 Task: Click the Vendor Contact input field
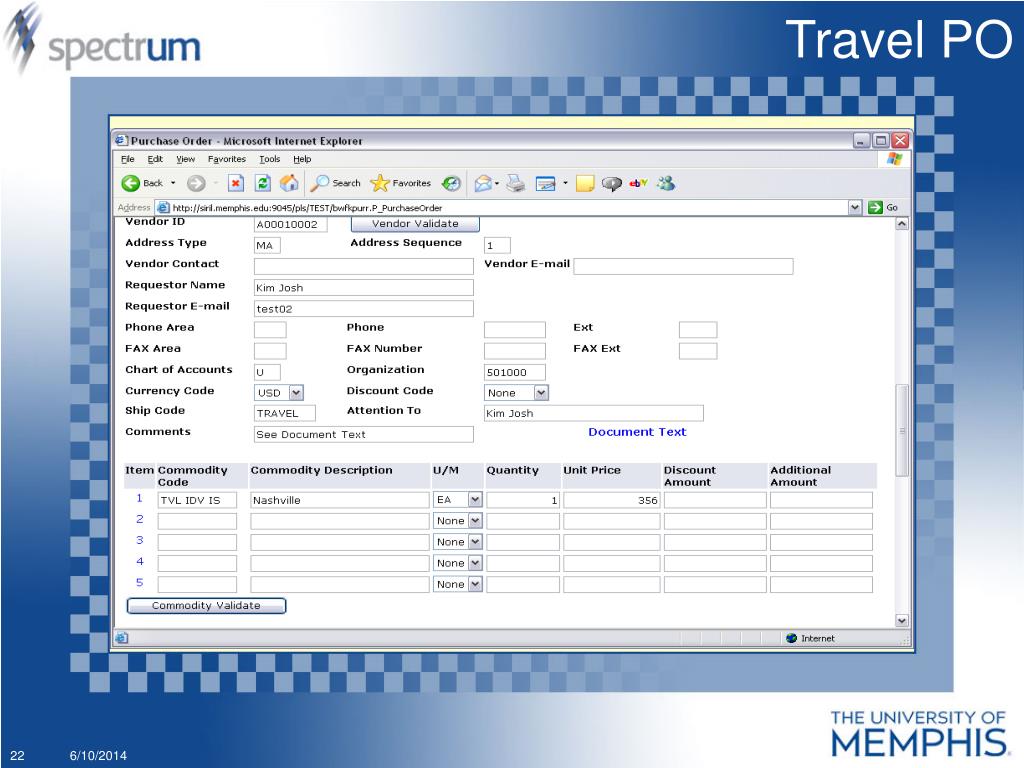pos(364,266)
